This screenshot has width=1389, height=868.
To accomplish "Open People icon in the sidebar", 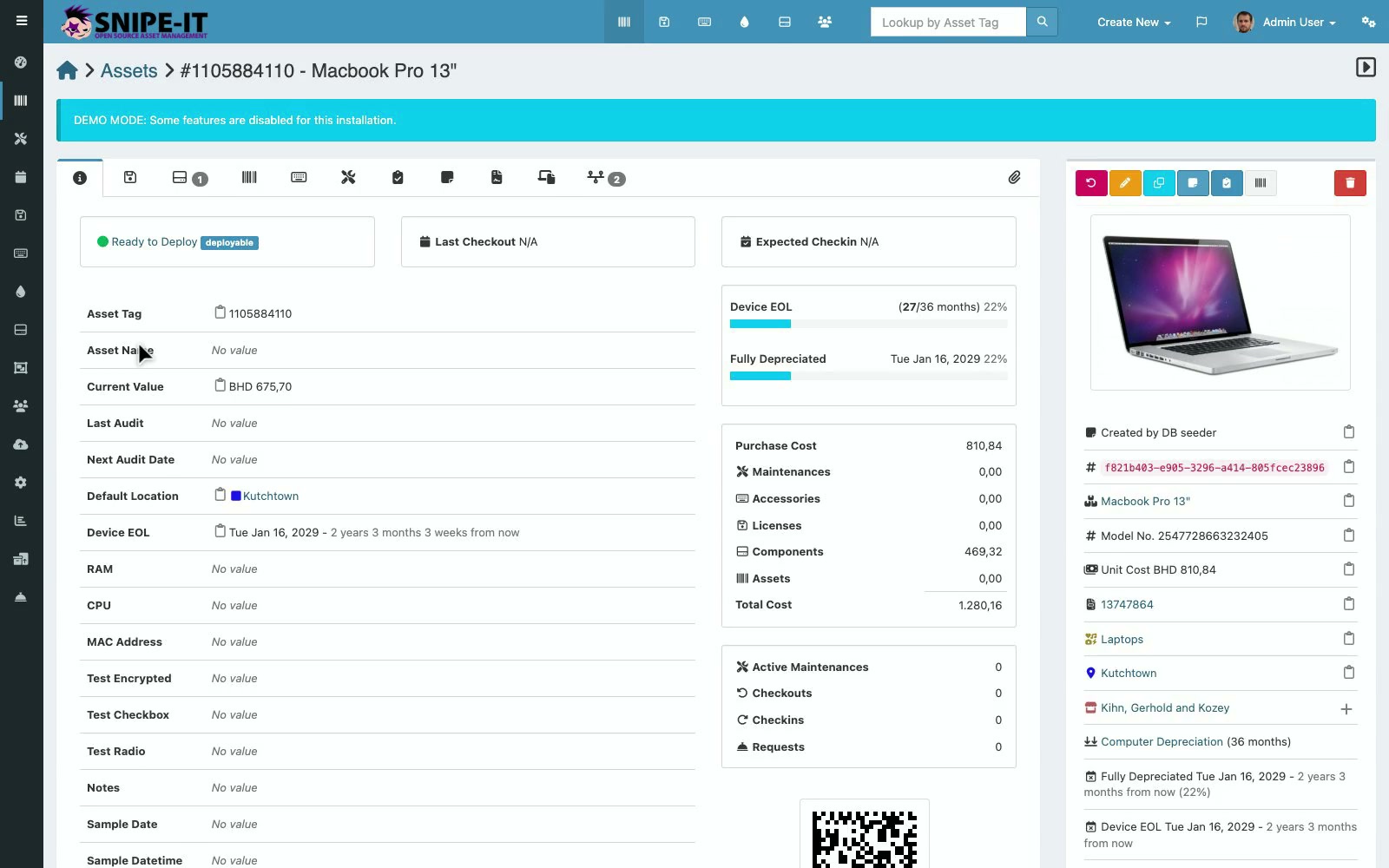I will click(21, 406).
